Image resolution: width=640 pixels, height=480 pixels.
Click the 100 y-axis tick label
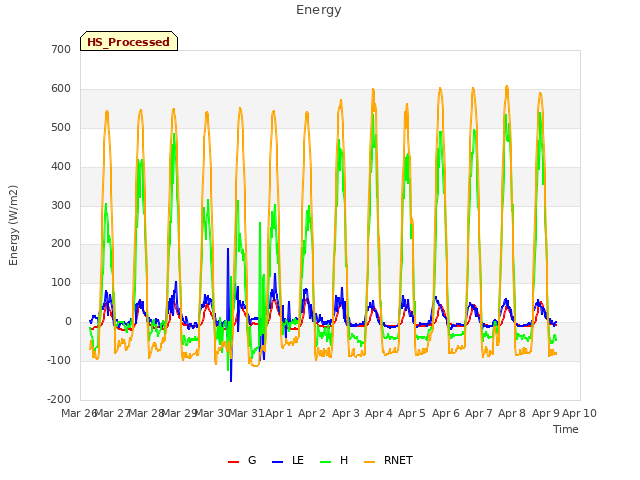pos(61,282)
